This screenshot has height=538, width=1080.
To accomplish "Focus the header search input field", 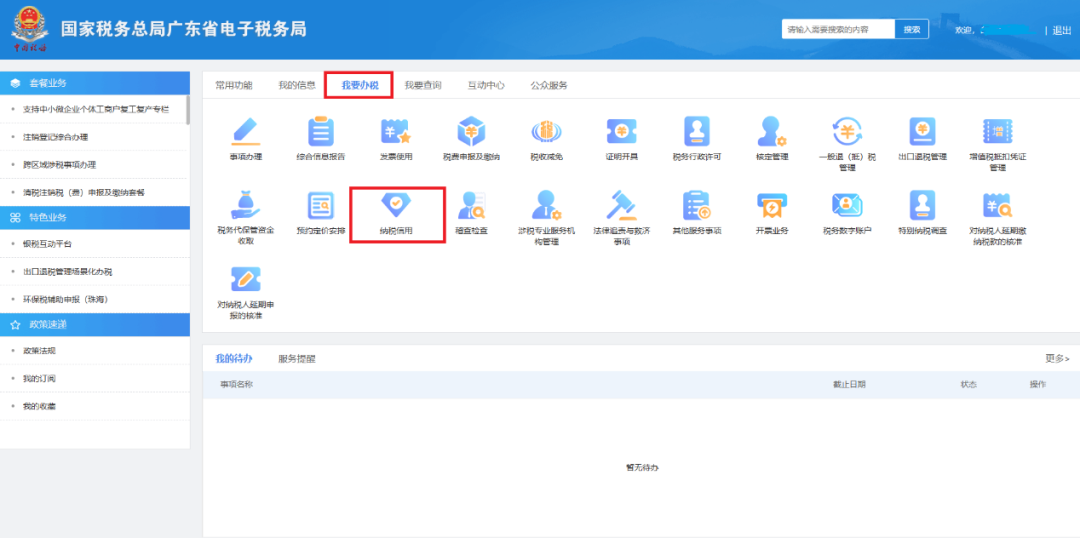I will click(x=838, y=30).
